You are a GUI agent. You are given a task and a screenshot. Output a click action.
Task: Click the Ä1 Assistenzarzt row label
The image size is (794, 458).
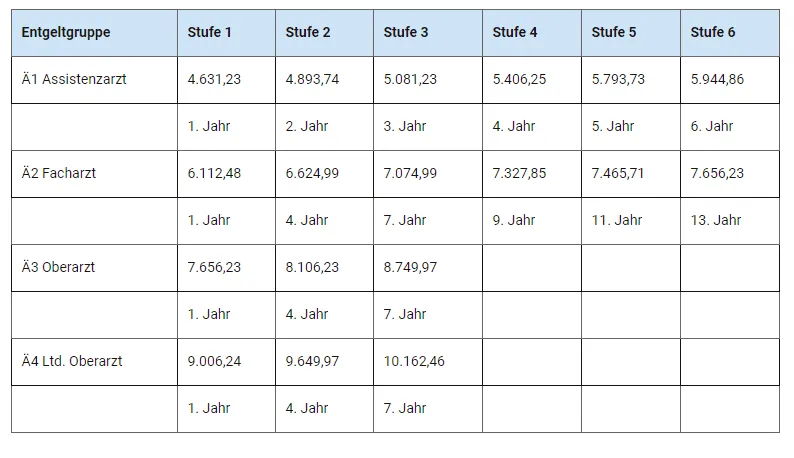(x=73, y=79)
